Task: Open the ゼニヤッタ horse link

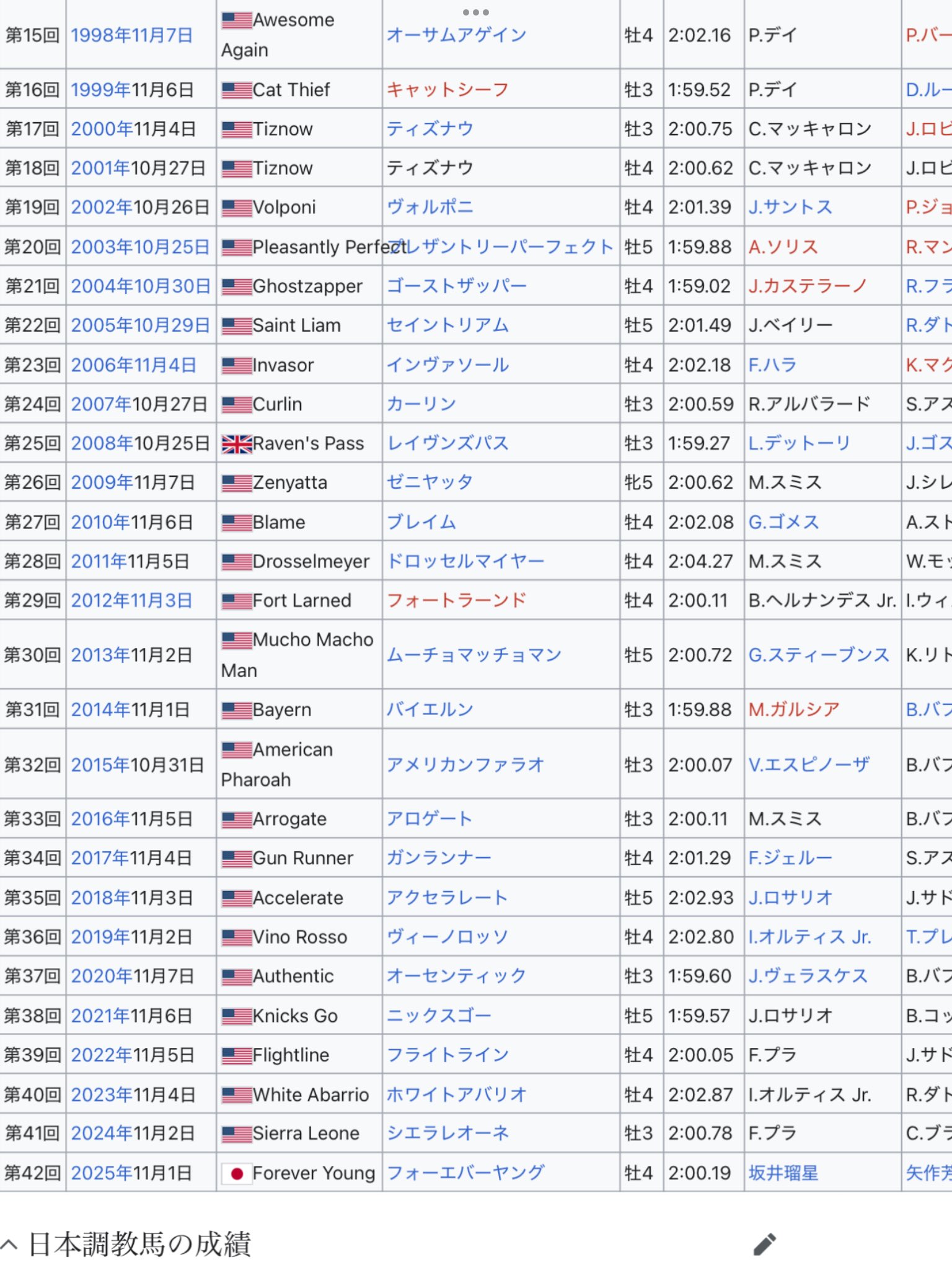Action: 430,482
